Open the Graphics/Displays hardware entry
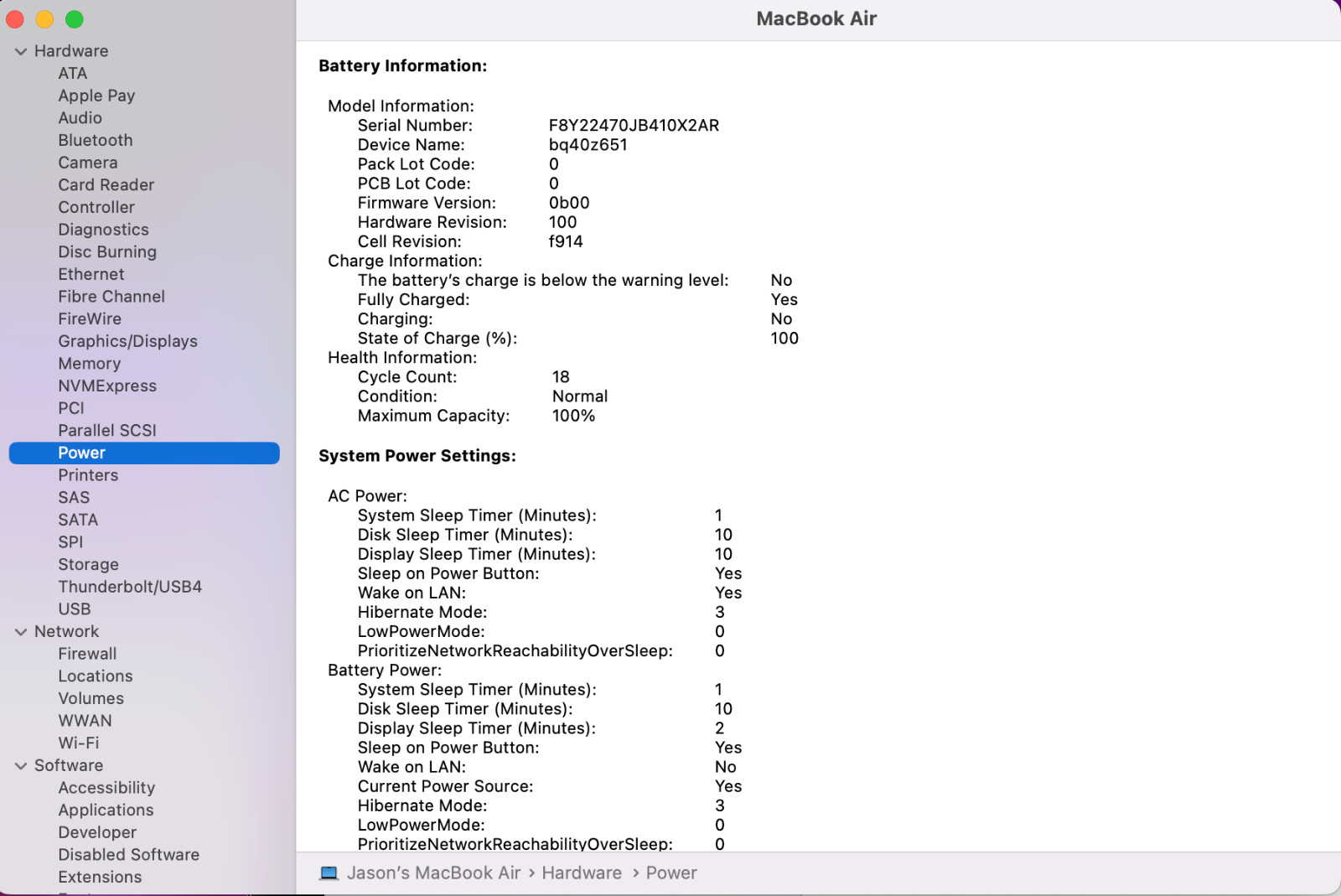Viewport: 1341px width, 896px height. click(127, 341)
